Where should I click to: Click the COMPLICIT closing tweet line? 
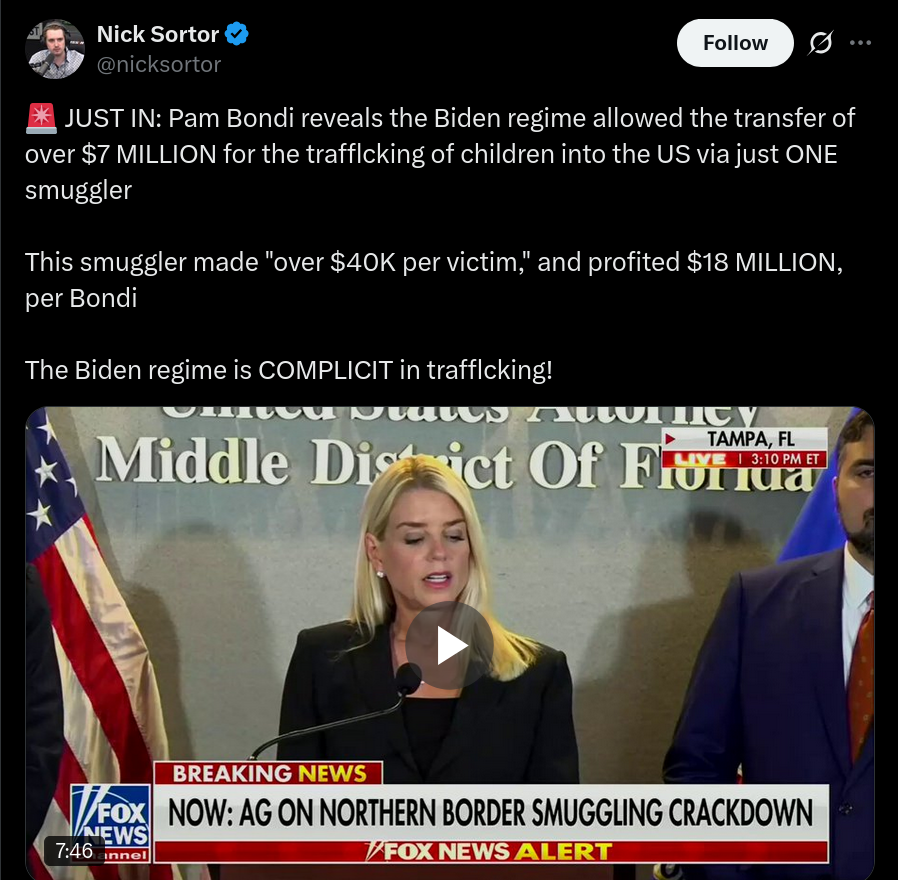point(289,370)
